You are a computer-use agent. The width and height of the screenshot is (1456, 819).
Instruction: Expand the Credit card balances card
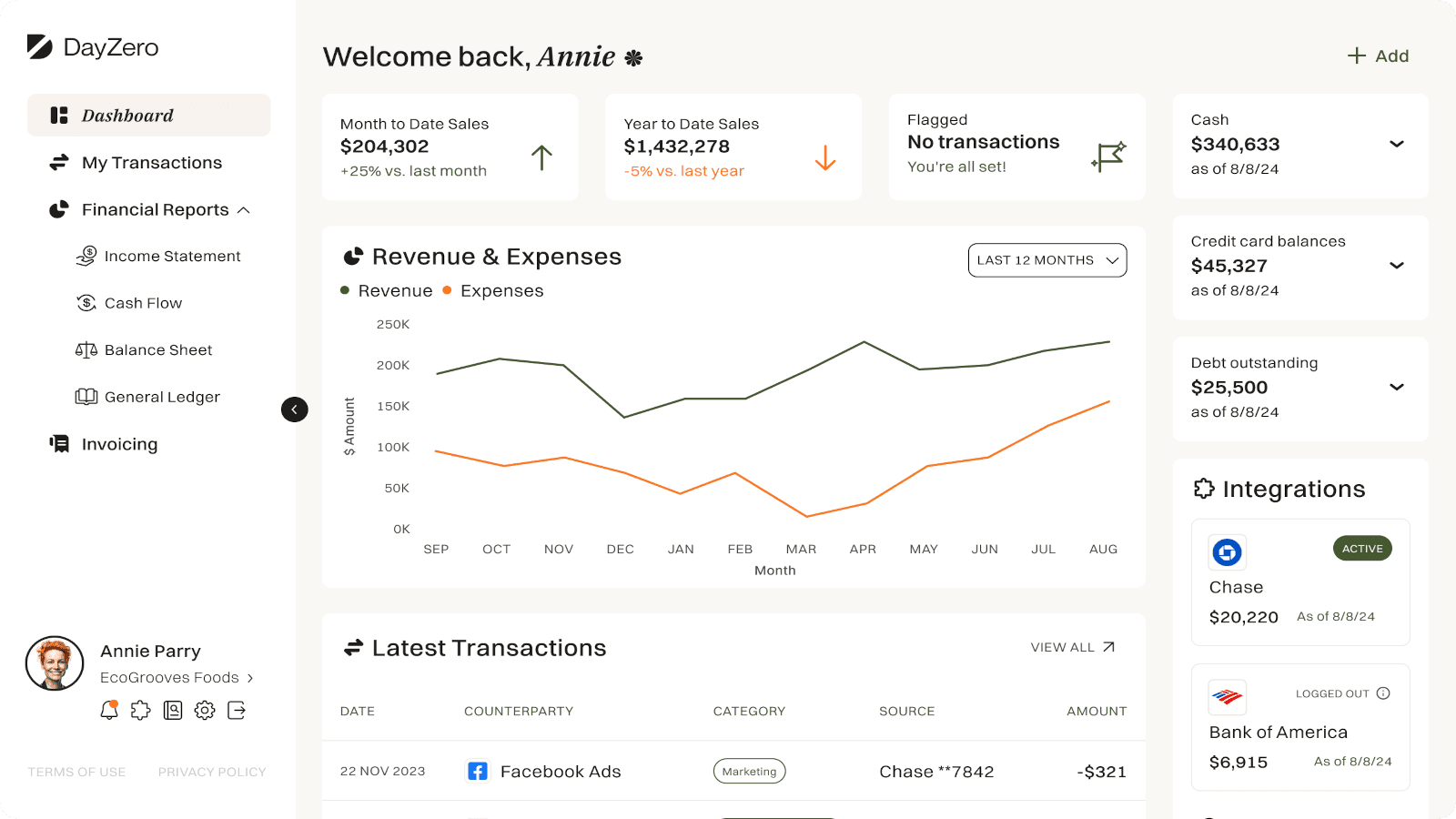[x=1397, y=266]
